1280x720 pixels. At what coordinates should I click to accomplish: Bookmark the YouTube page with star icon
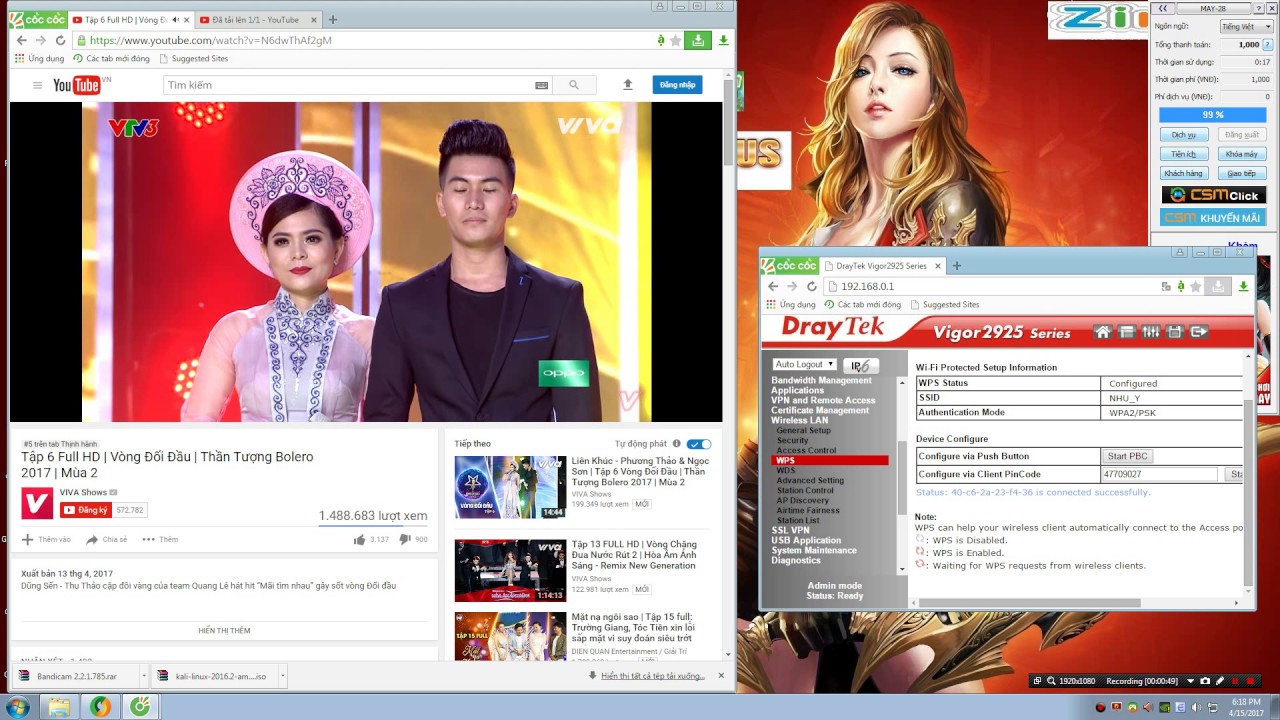pyautogui.click(x=675, y=40)
